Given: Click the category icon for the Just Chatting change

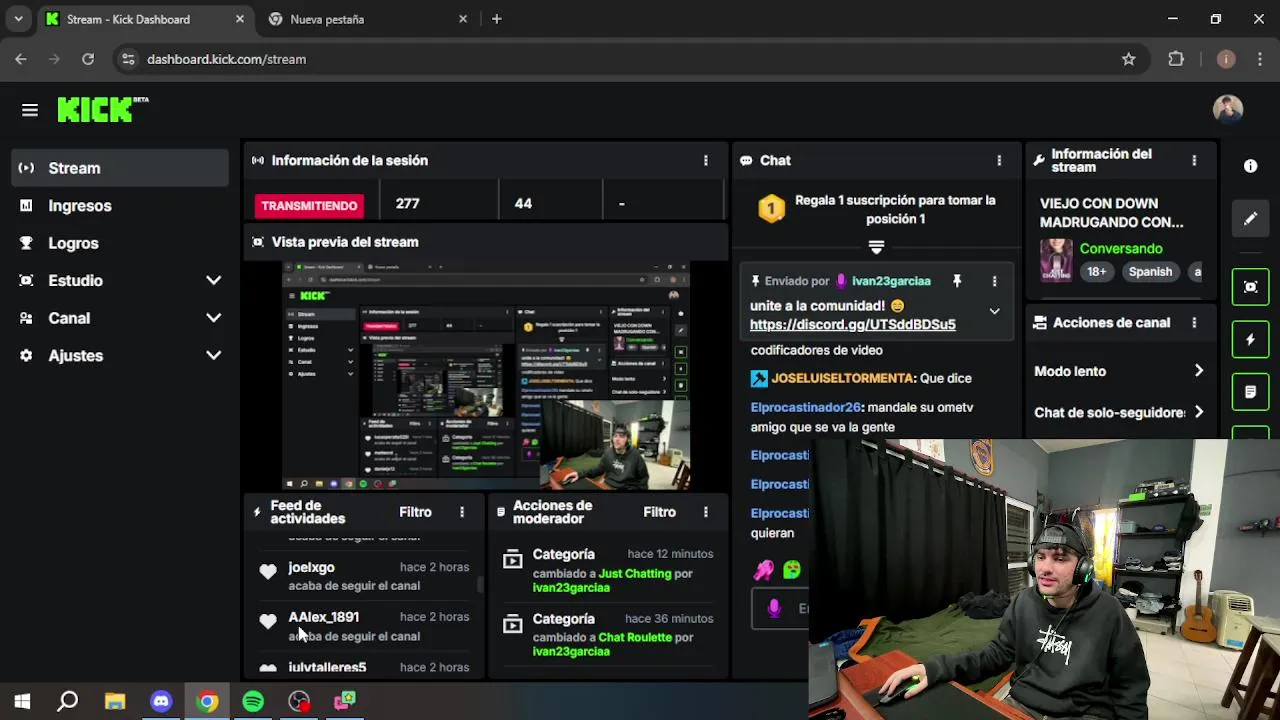Looking at the screenshot, I should (512, 560).
